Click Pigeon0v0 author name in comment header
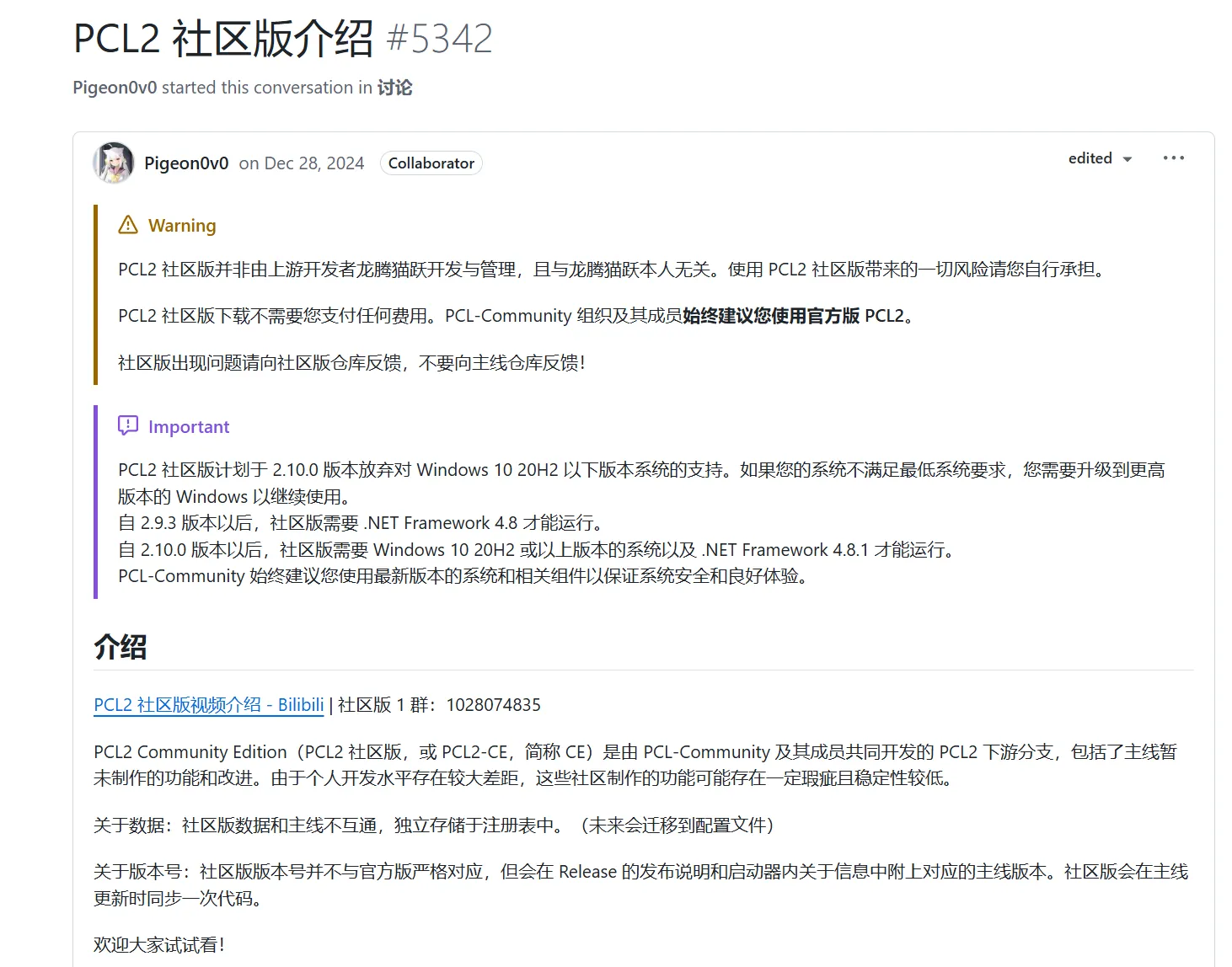 pos(186,163)
